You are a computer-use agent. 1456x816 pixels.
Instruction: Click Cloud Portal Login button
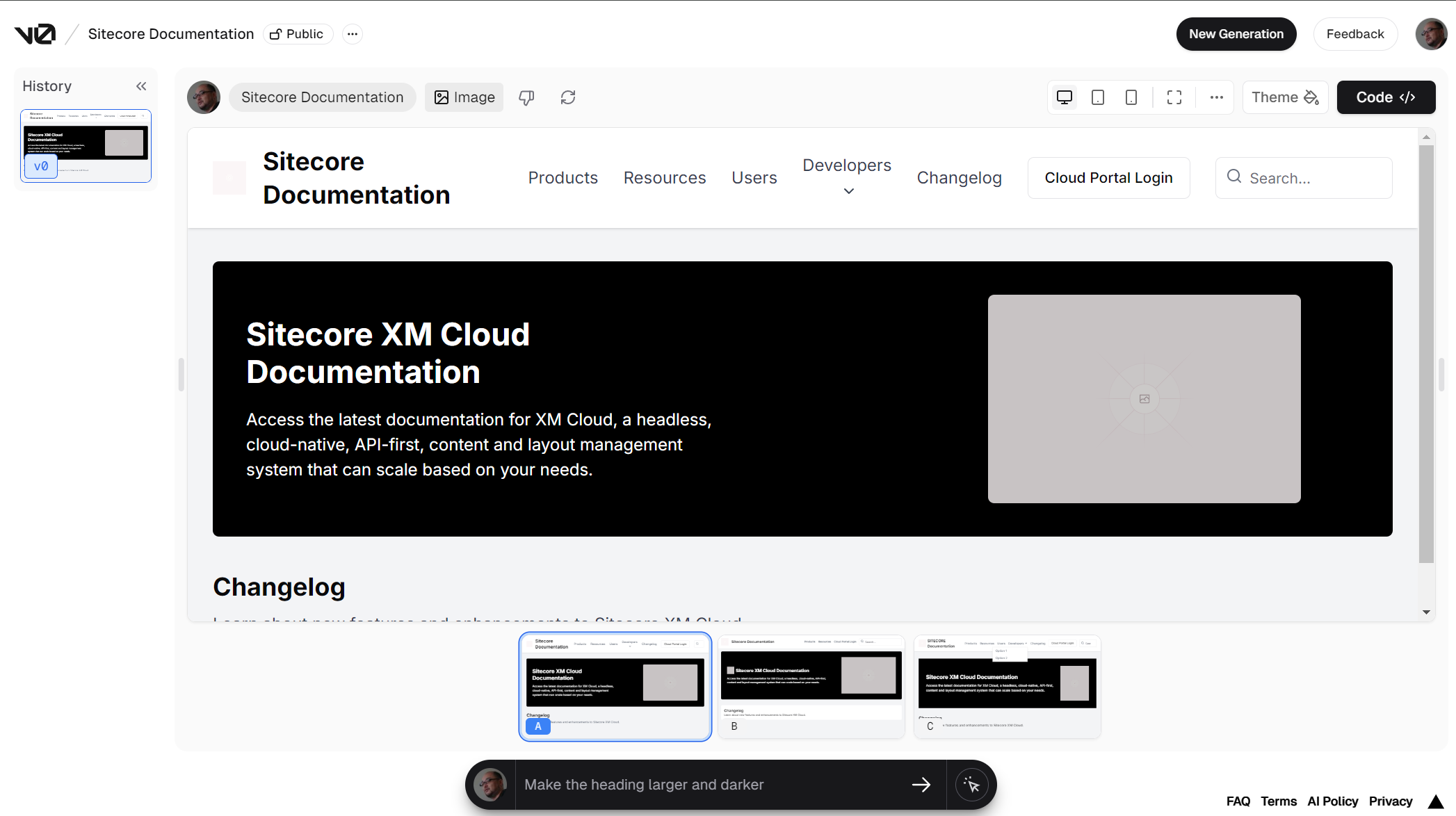point(1108,178)
